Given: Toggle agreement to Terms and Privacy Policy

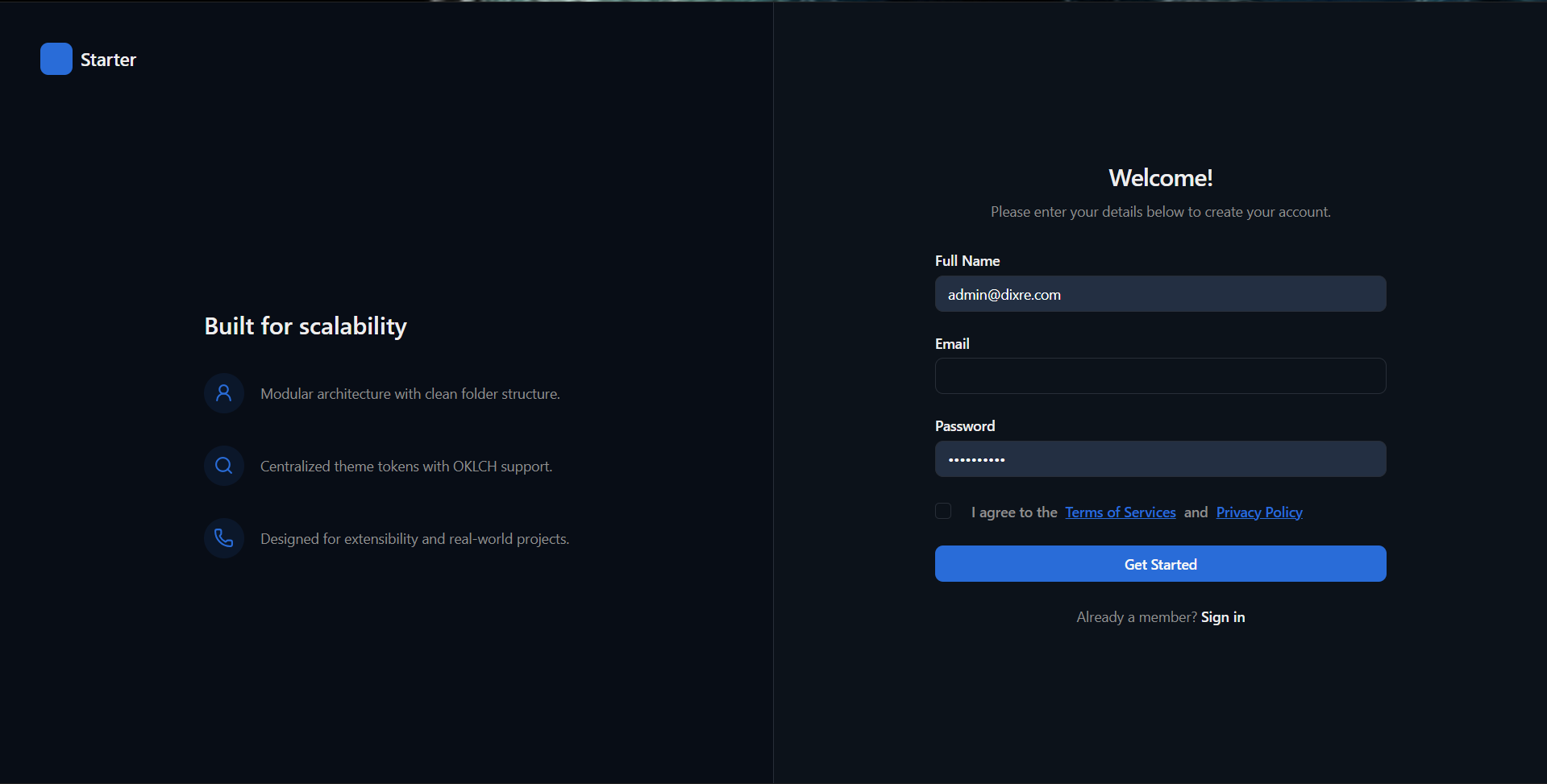Looking at the screenshot, I should pos(942,510).
